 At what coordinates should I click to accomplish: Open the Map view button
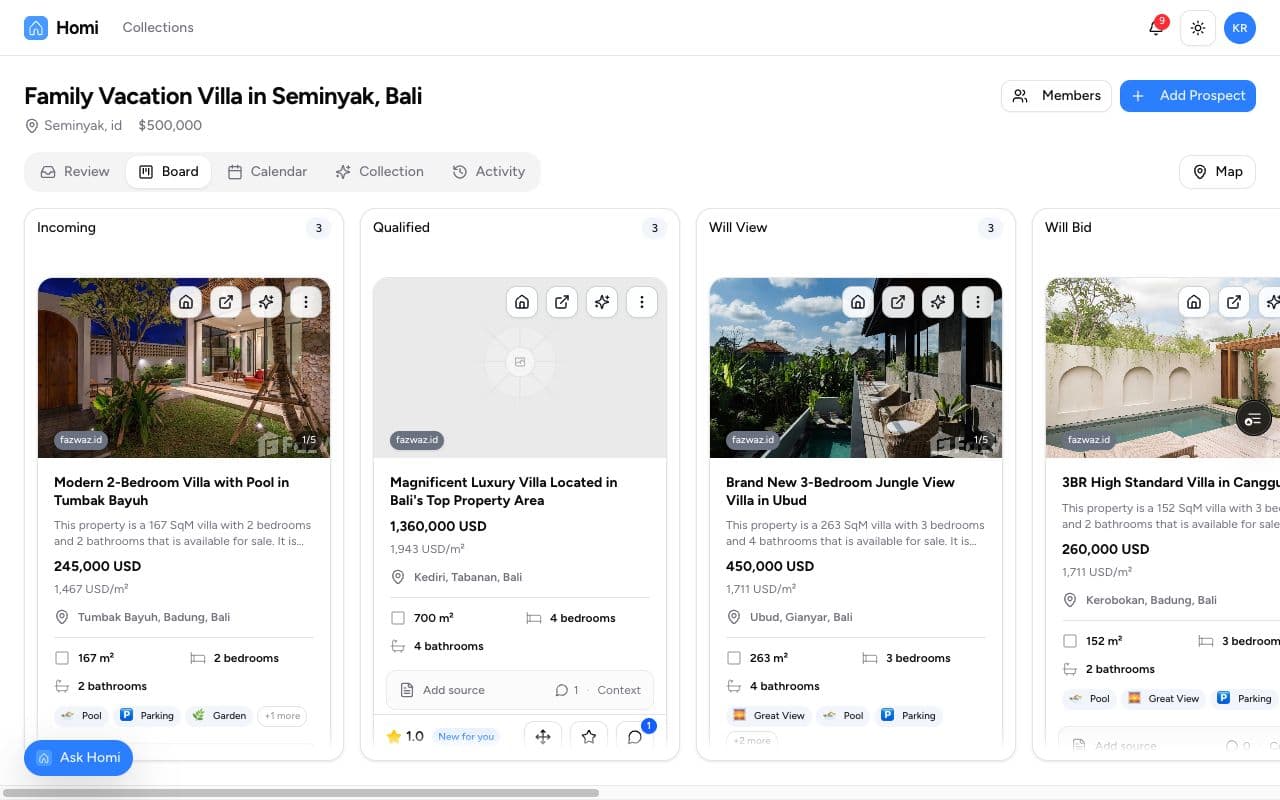1217,172
